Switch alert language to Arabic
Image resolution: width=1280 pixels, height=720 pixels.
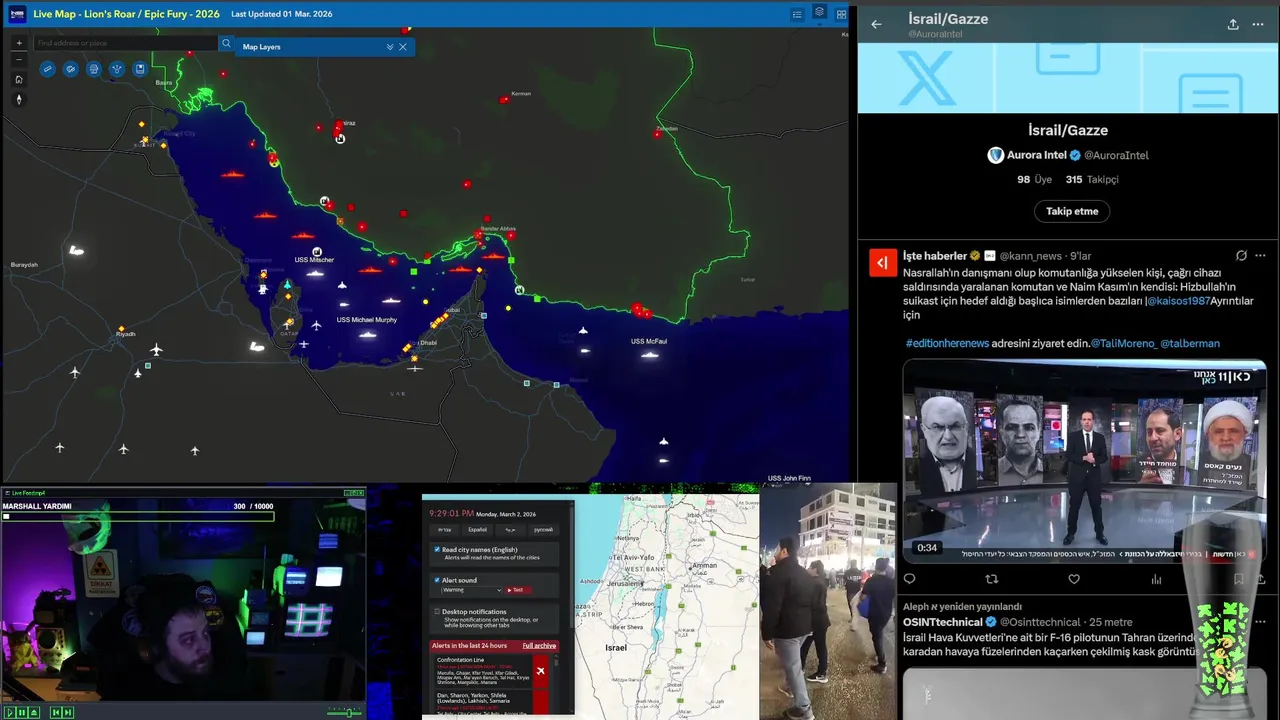[x=510, y=529]
